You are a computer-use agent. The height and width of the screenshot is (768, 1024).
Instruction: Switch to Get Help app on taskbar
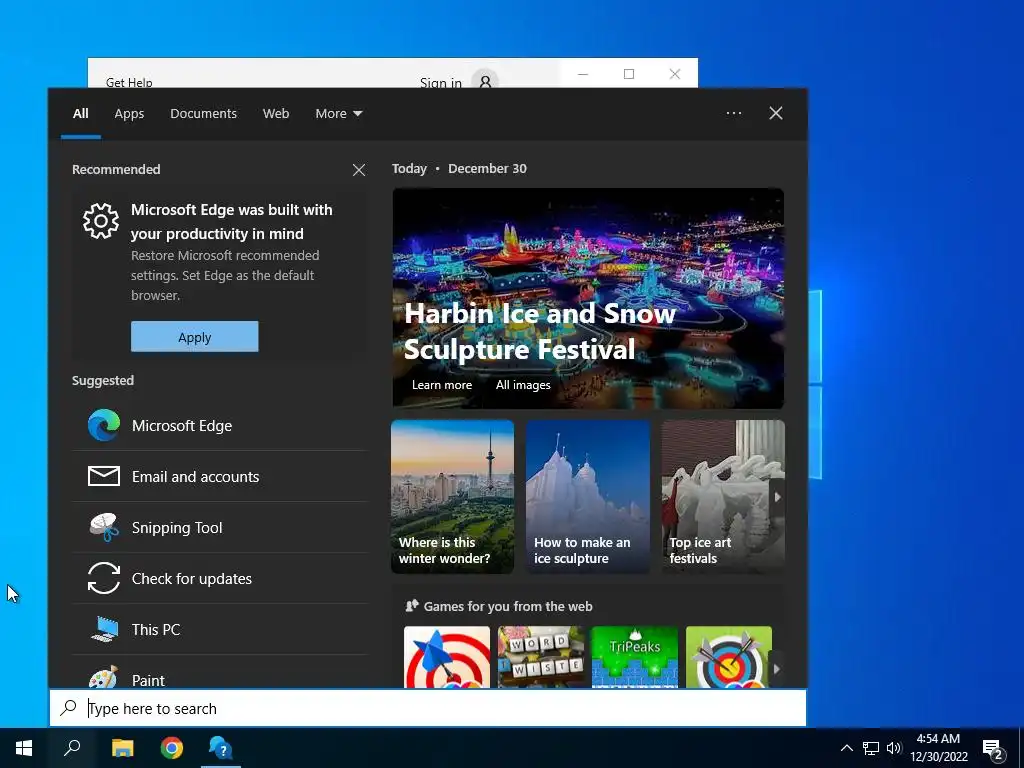[x=221, y=748]
